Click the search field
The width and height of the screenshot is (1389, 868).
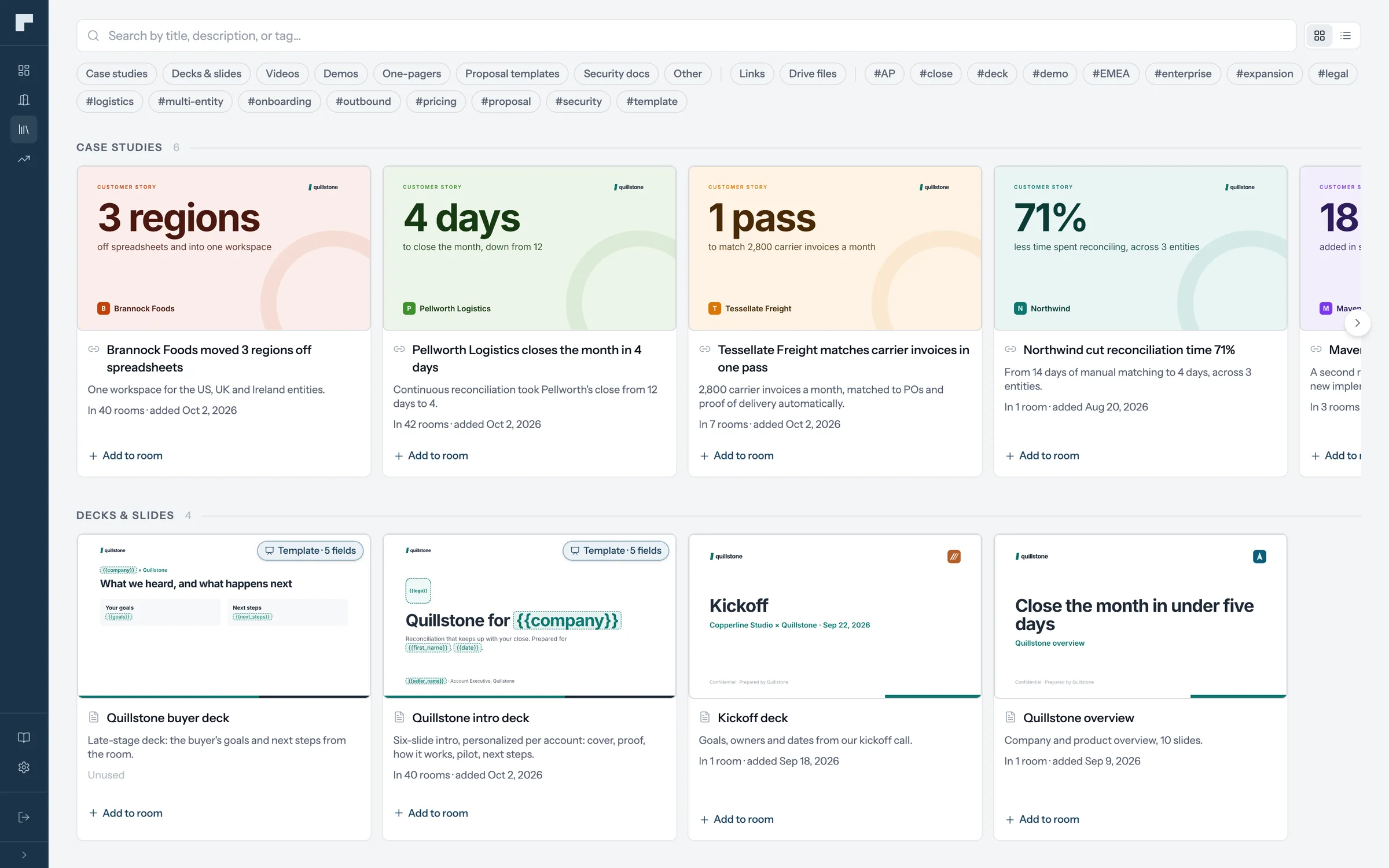[686, 36]
